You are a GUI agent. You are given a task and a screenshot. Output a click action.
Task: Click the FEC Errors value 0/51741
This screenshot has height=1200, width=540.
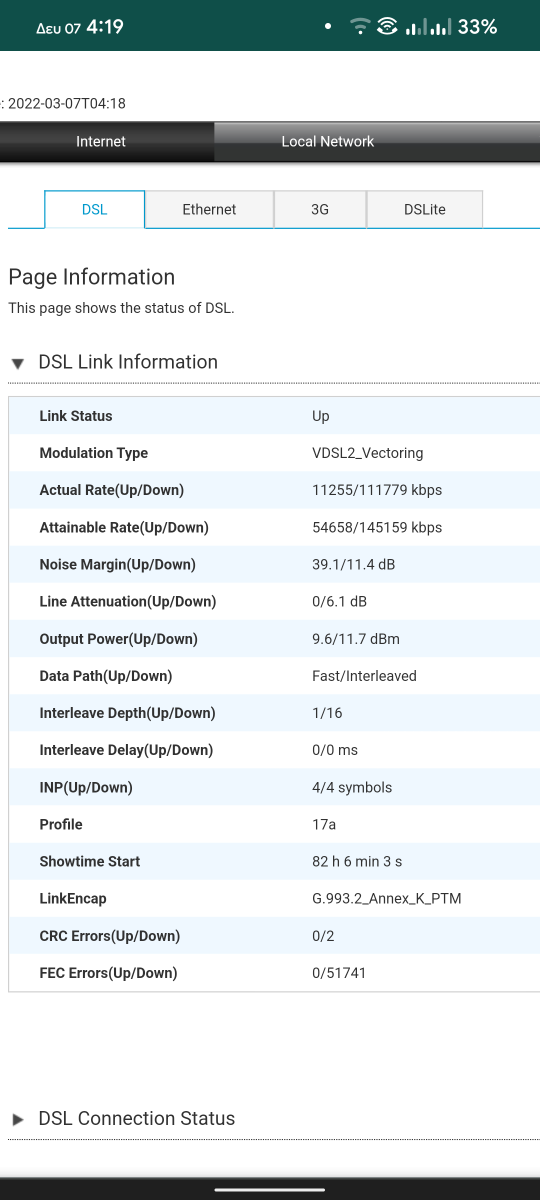pyautogui.click(x=339, y=973)
